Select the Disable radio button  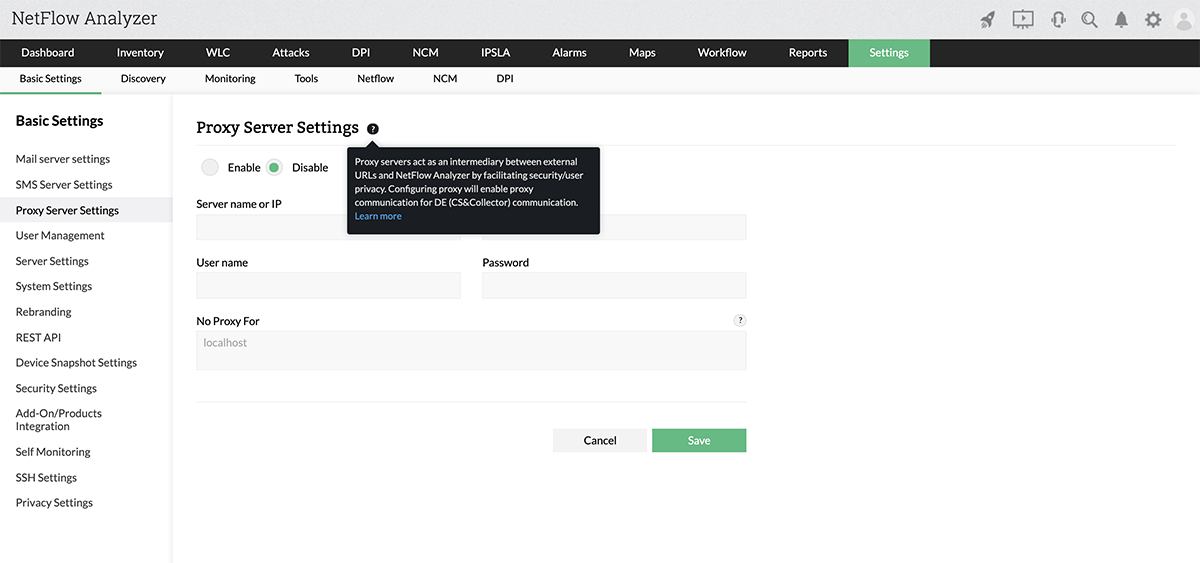pyautogui.click(x=274, y=167)
